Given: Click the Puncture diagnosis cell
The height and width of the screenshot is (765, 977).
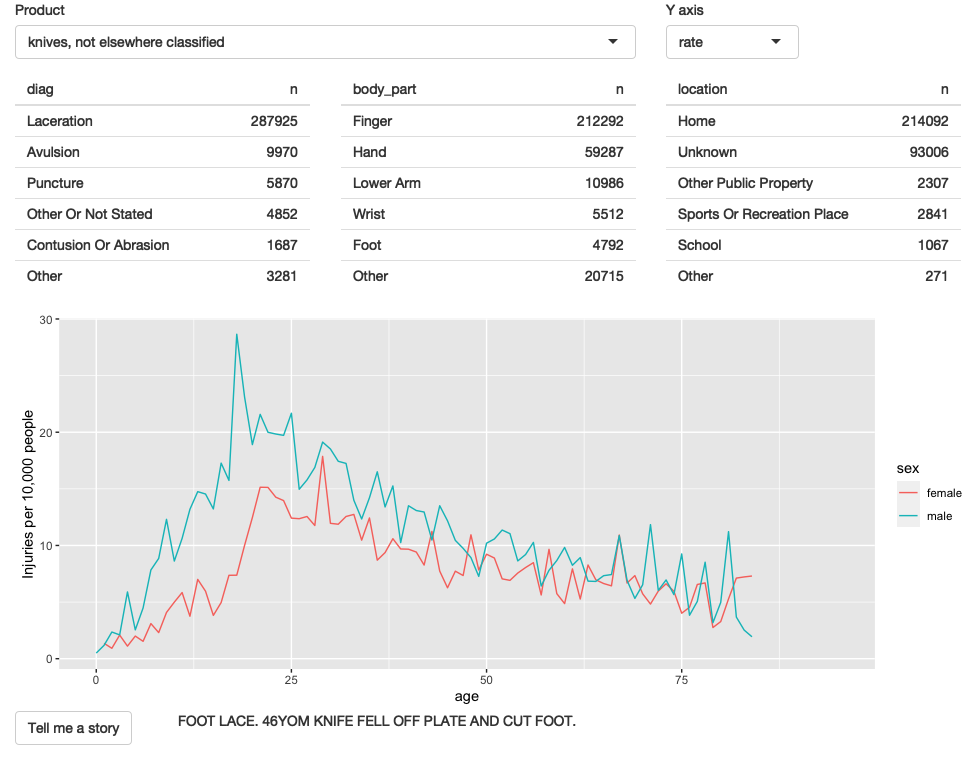Looking at the screenshot, I should [x=55, y=183].
